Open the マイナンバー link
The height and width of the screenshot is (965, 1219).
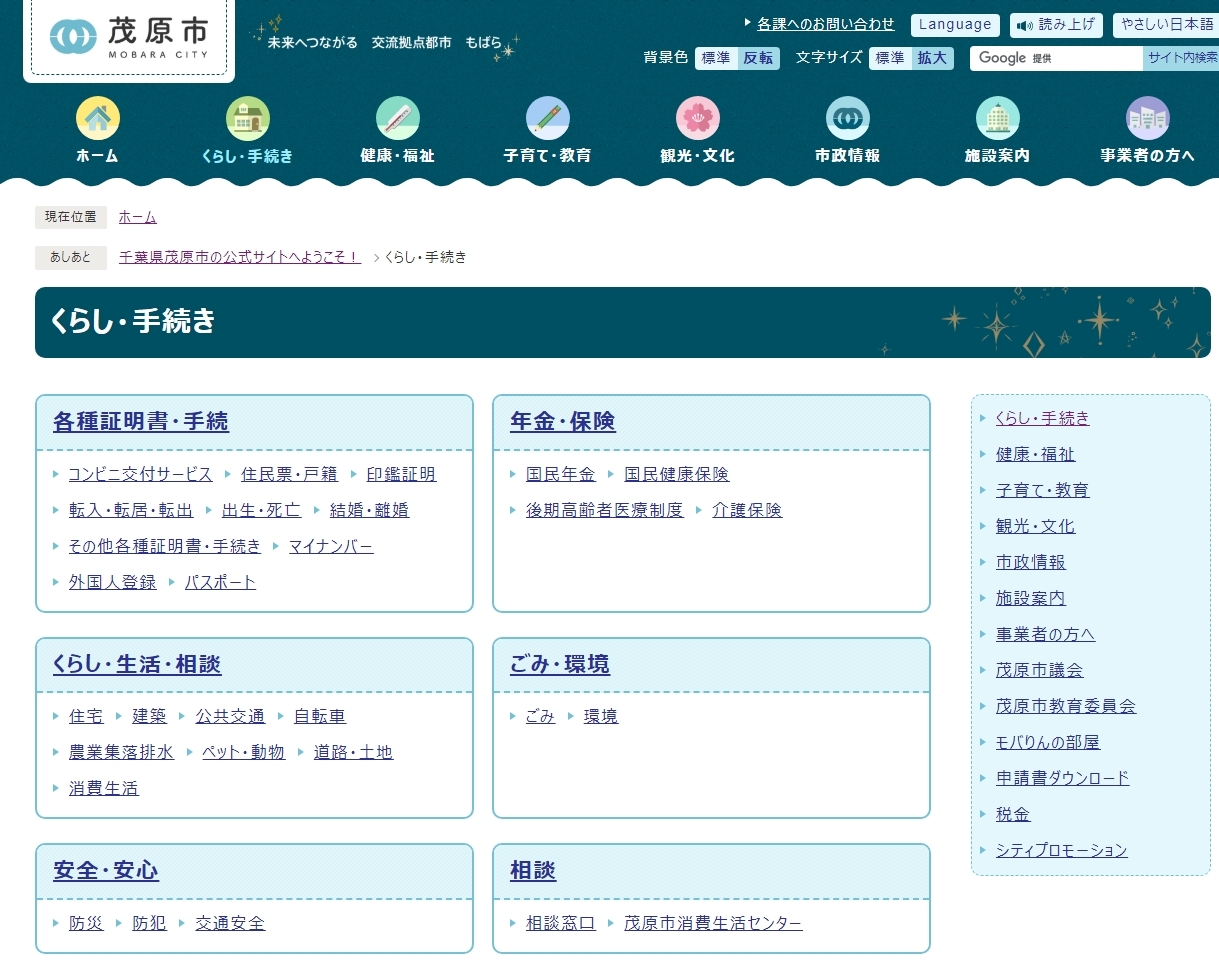(331, 546)
